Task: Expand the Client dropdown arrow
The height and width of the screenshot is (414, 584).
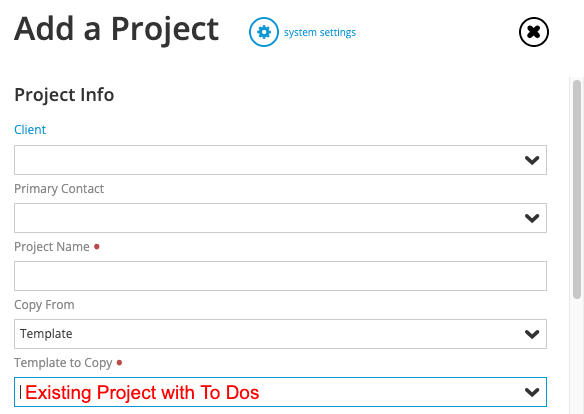Action: click(x=532, y=160)
